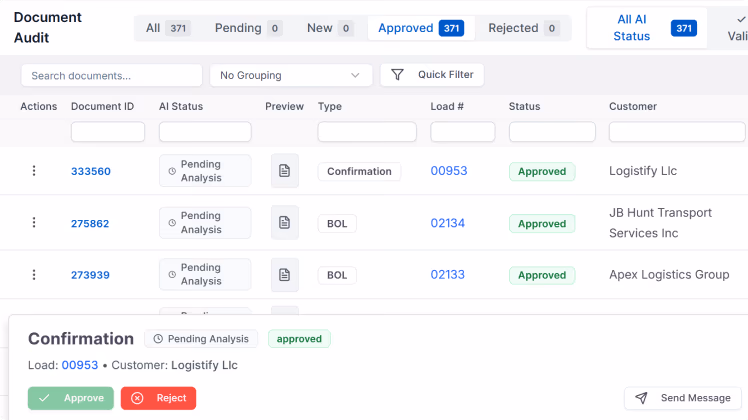The height and width of the screenshot is (420, 748).
Task: Click the paper plane Send Message icon
Action: [x=642, y=398]
